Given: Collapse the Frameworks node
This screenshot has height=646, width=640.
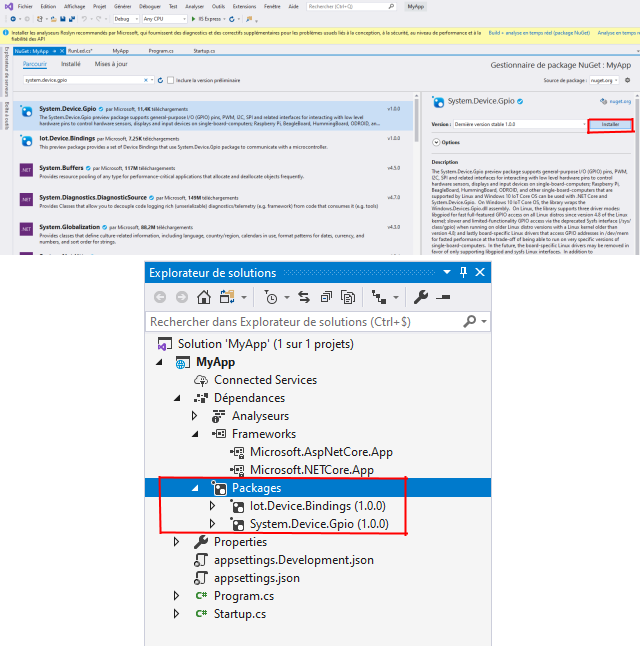Looking at the screenshot, I should pos(196,434).
